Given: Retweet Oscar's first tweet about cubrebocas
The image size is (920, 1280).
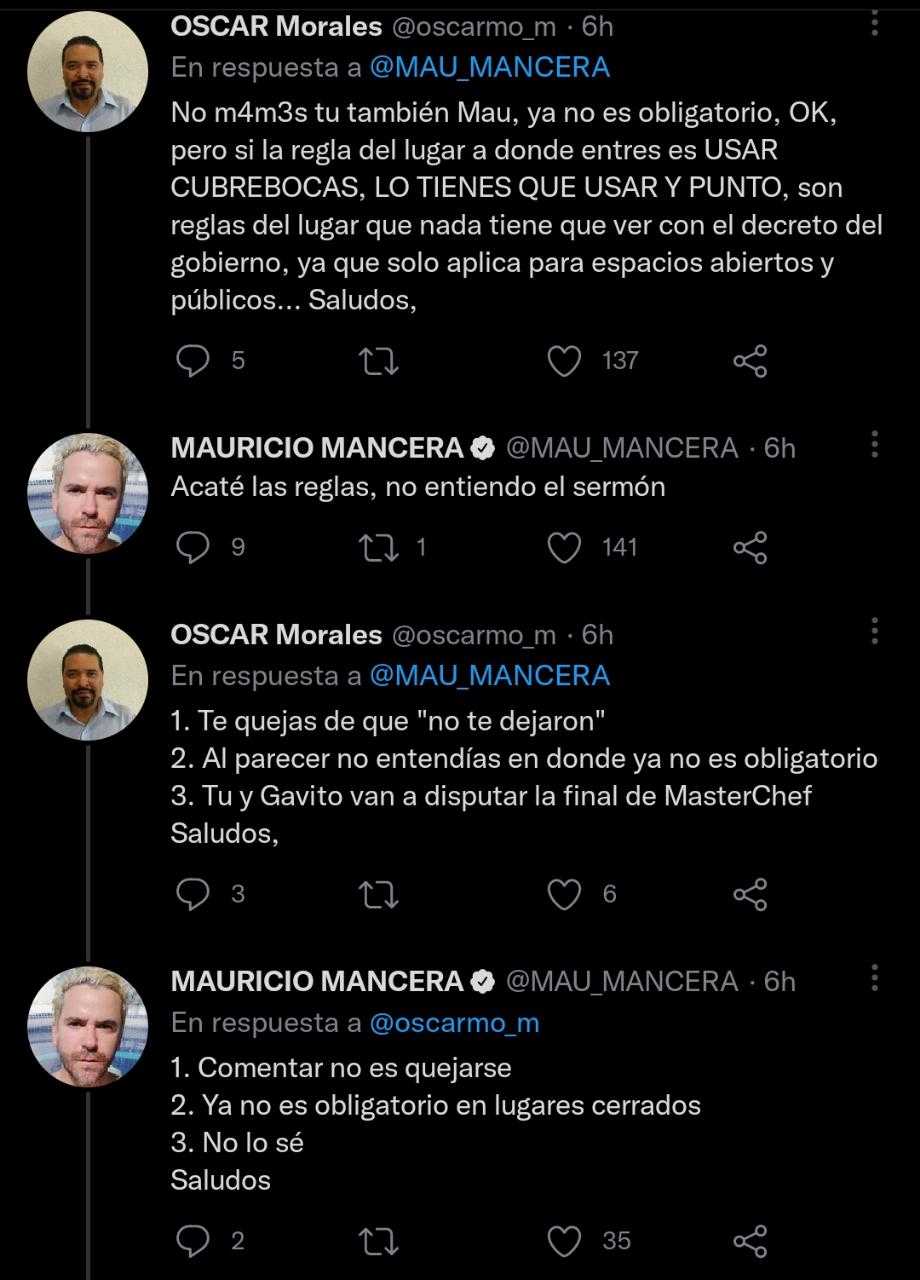Looking at the screenshot, I should [x=378, y=360].
